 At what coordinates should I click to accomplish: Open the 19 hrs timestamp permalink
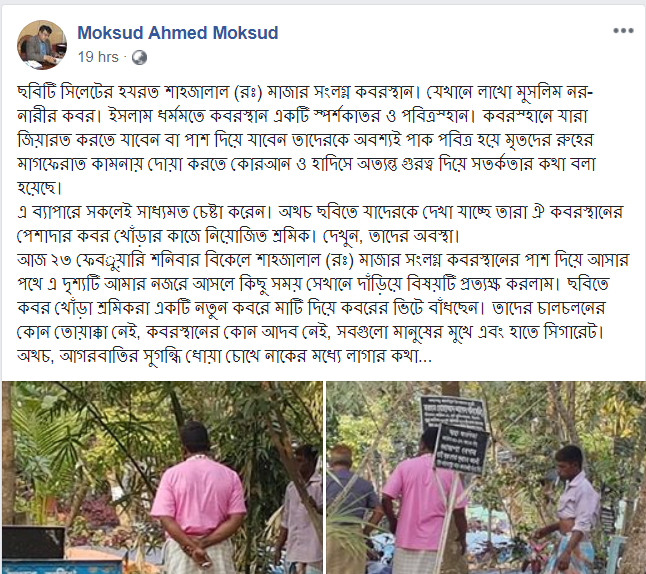pos(98,57)
